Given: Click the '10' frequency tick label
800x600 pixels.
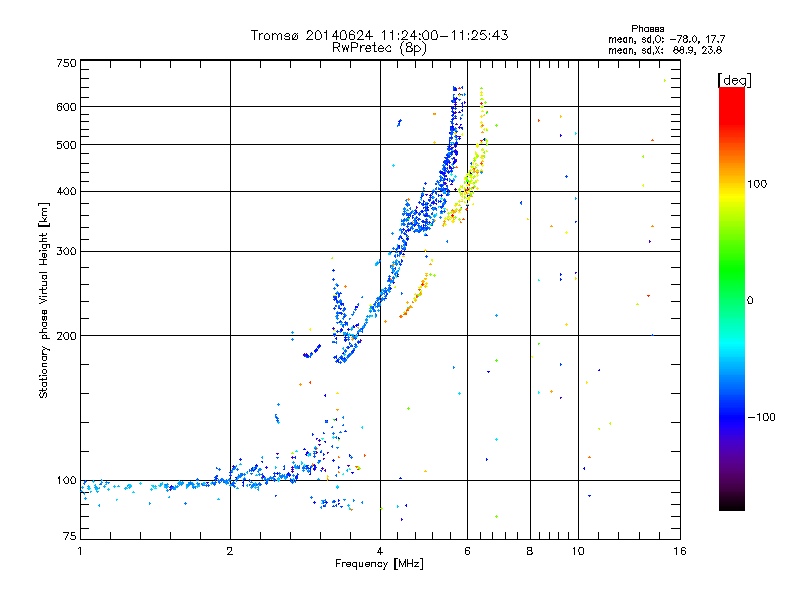Looking at the screenshot, I should (x=578, y=551).
